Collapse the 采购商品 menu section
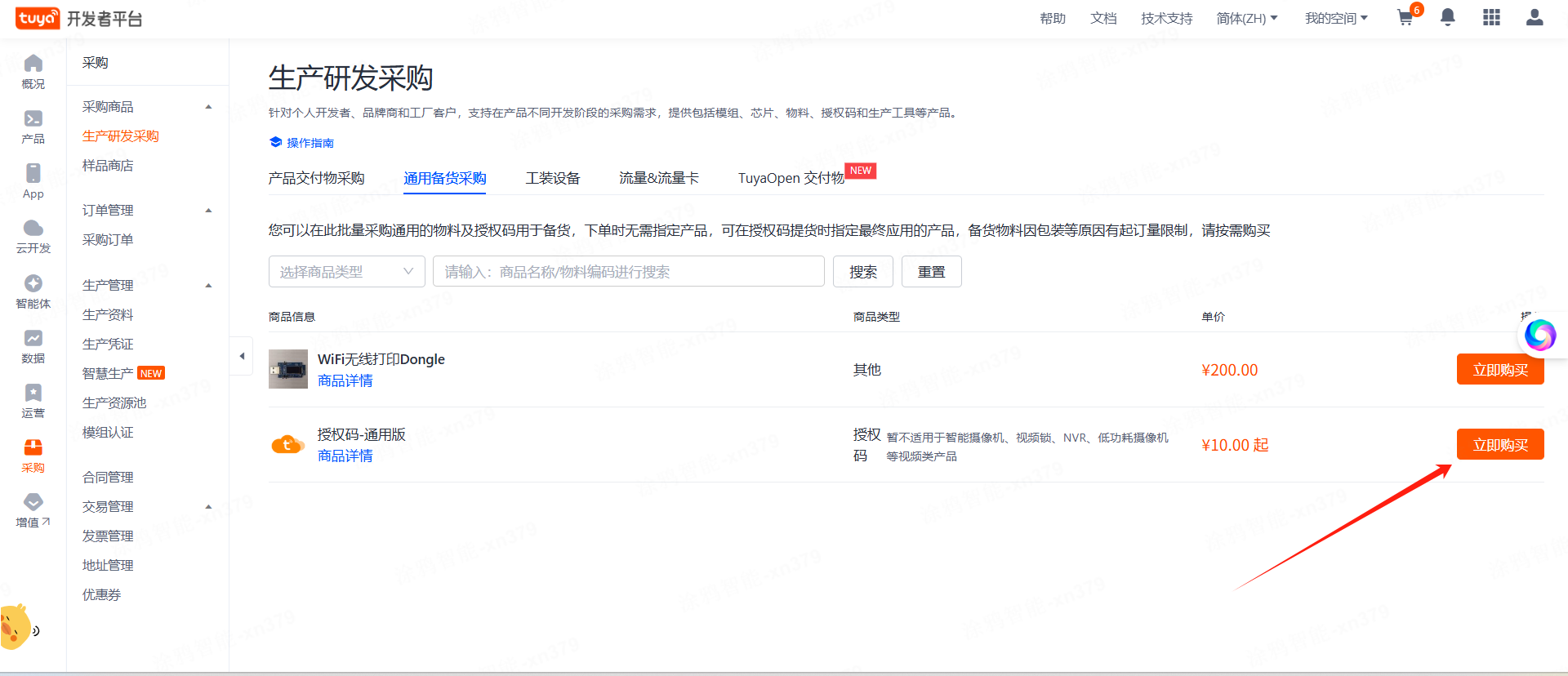This screenshot has height=676, width=1568. coord(208,107)
